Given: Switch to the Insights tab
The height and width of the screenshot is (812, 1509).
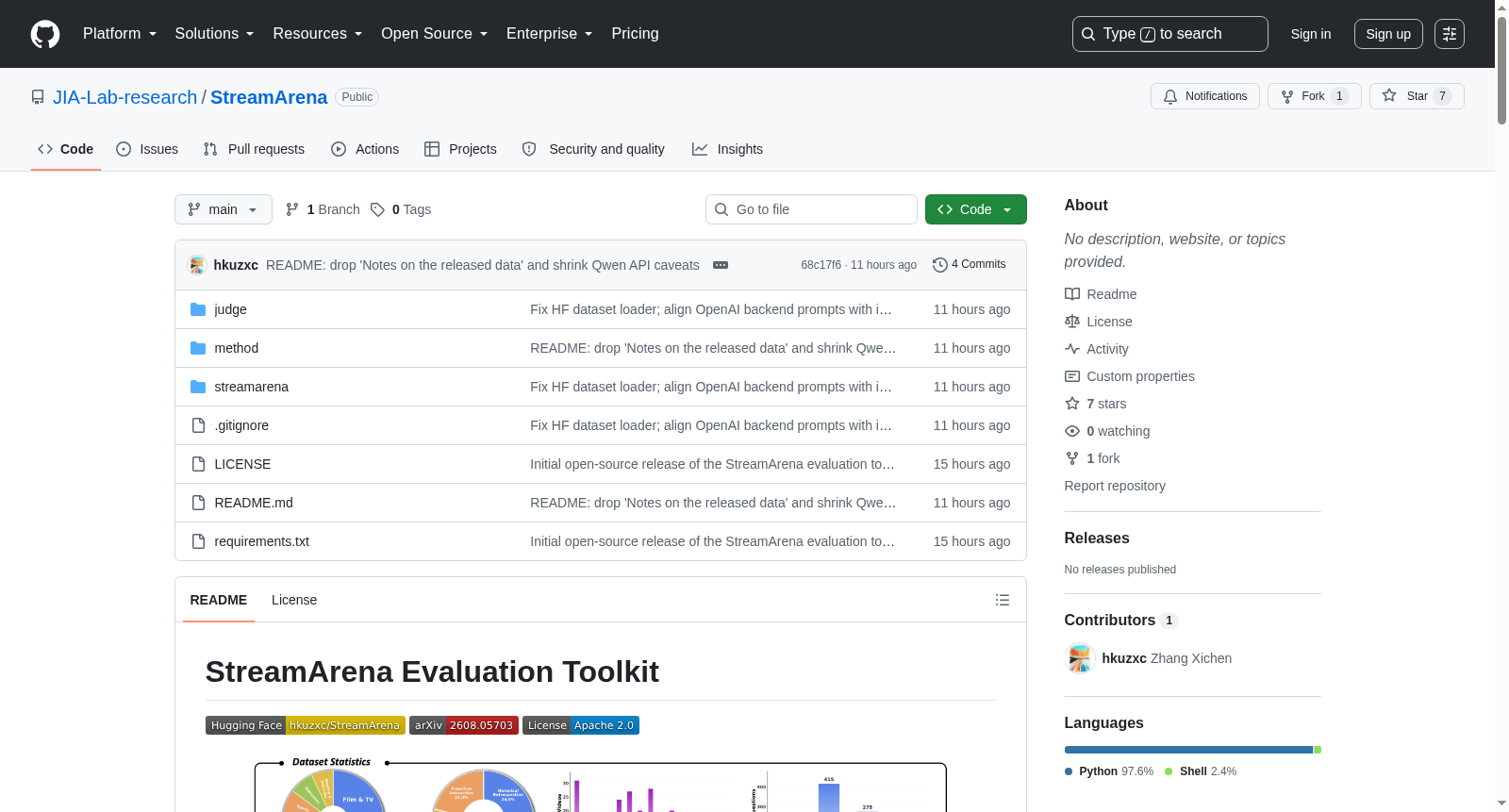Looking at the screenshot, I should (727, 149).
